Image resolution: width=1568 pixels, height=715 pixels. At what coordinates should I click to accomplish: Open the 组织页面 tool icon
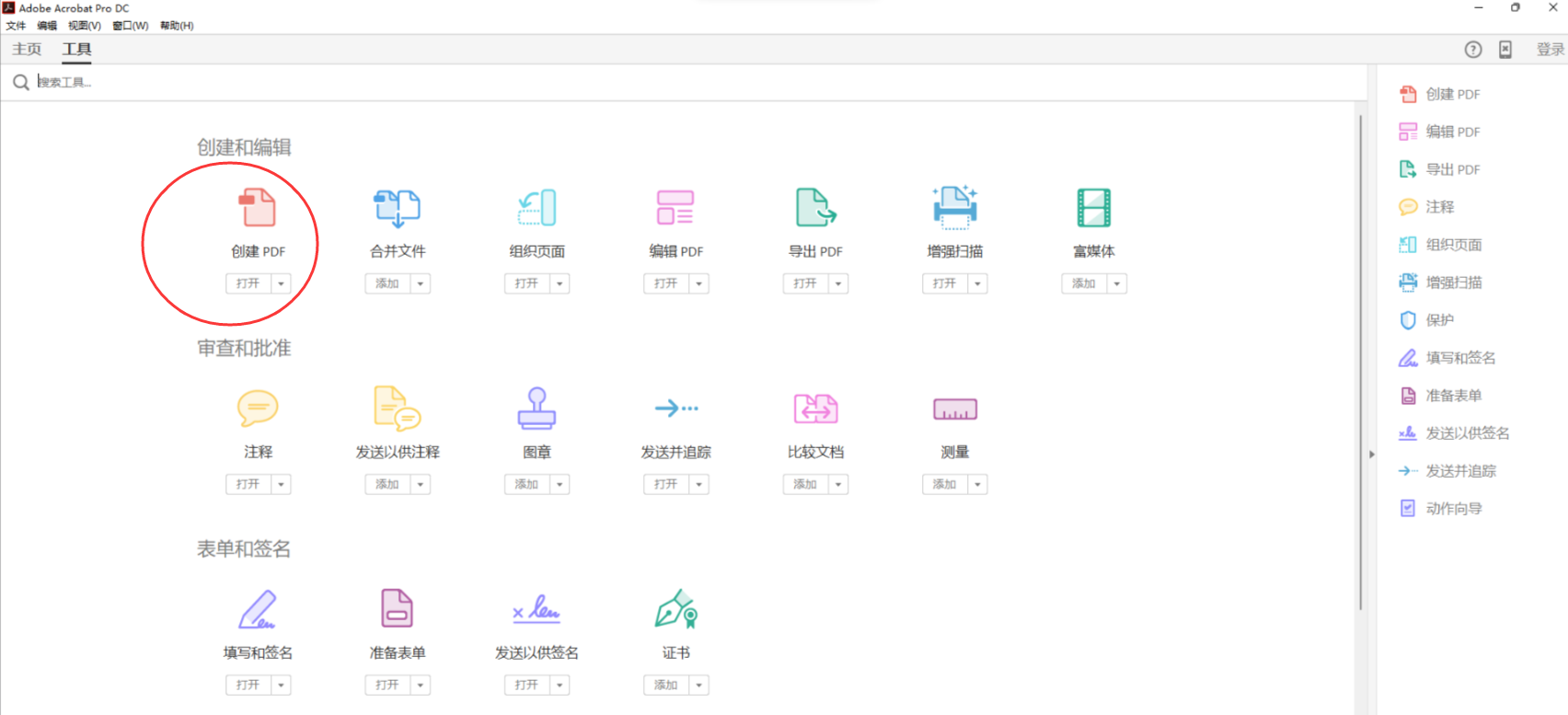coord(537,207)
